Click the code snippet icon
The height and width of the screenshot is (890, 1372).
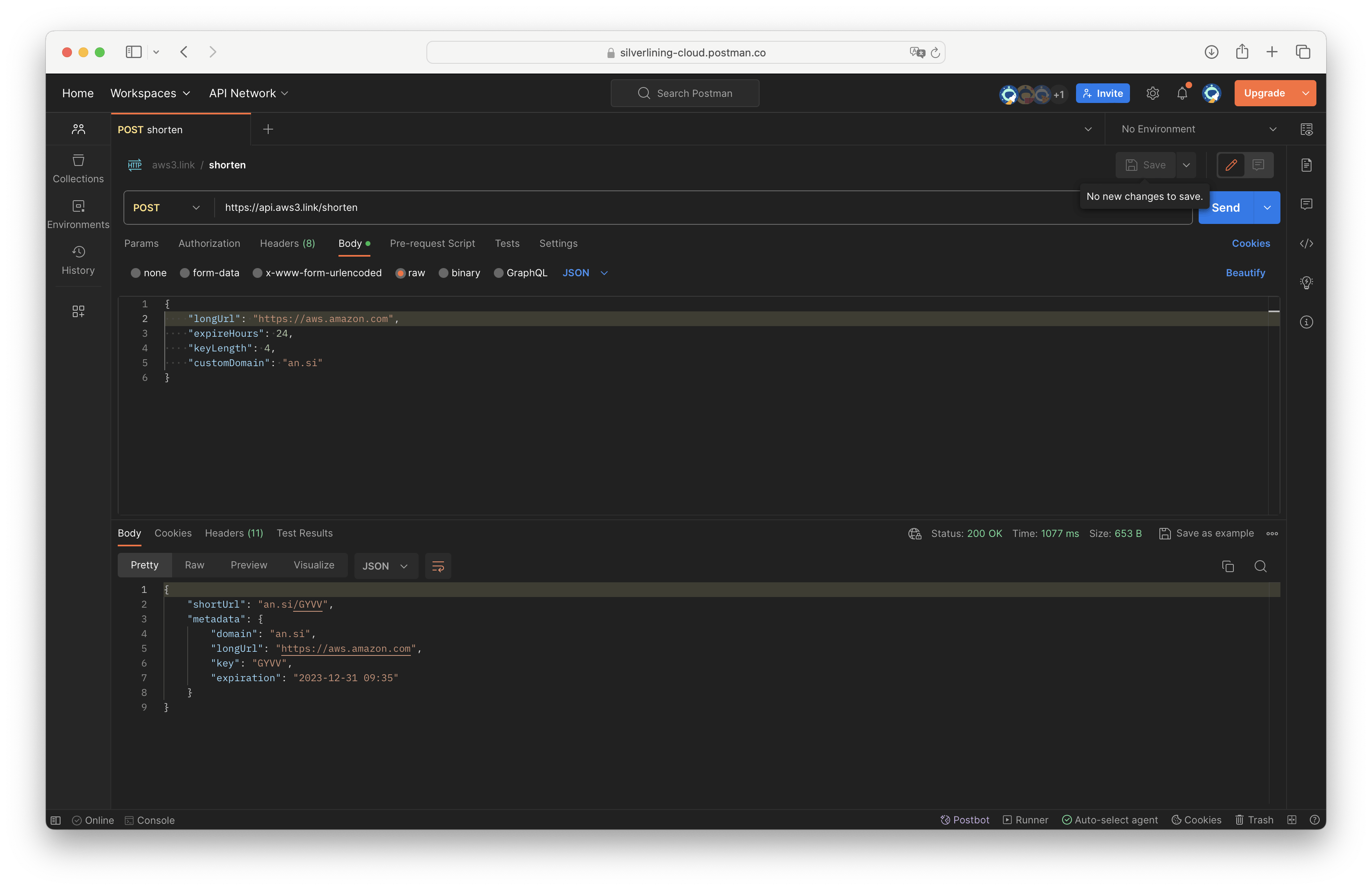click(1306, 244)
